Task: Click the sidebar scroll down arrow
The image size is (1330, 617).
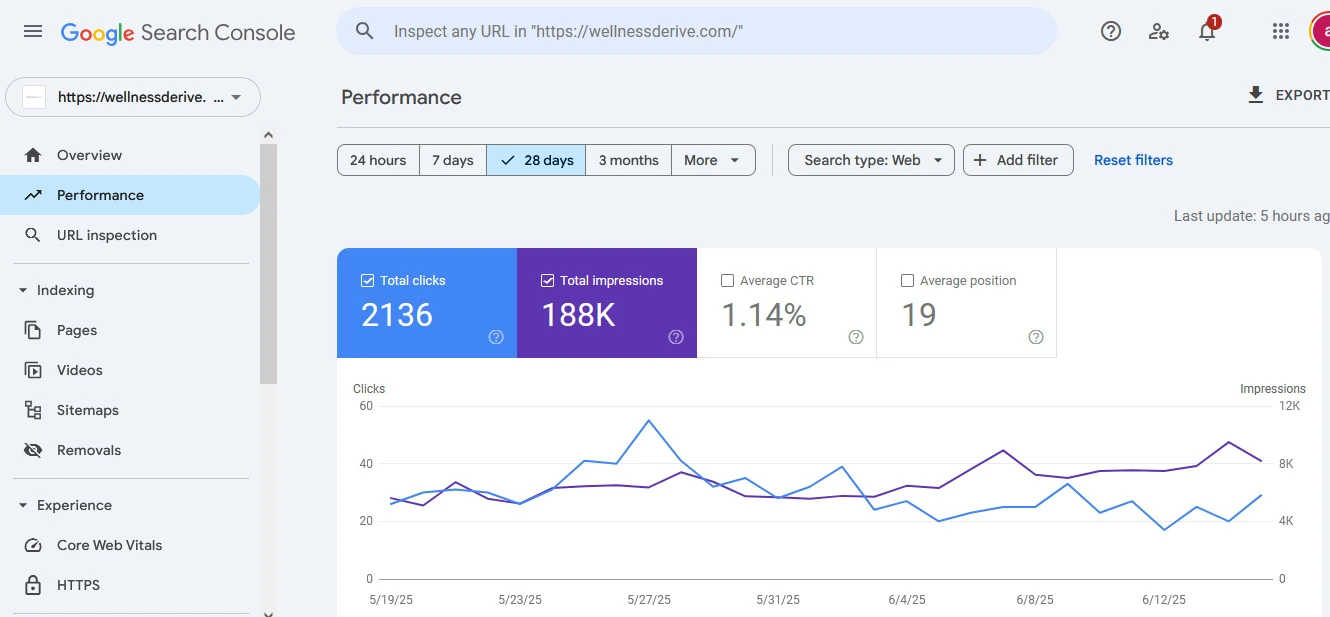Action: [268, 612]
